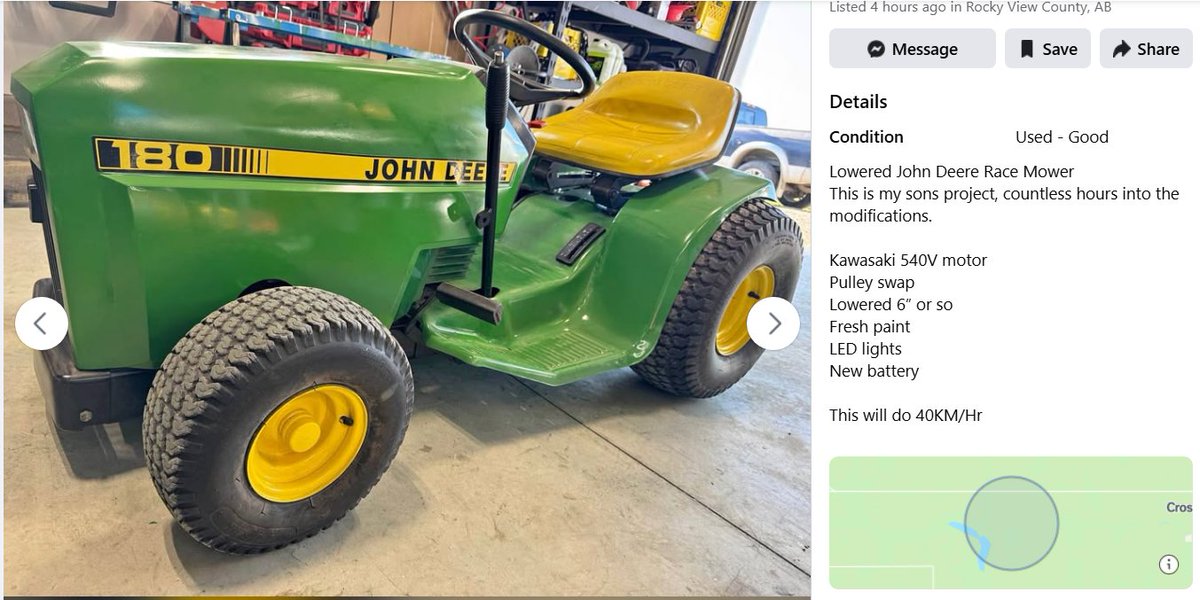This screenshot has width=1200, height=600.
Task: Share this listing
Action: click(1146, 48)
